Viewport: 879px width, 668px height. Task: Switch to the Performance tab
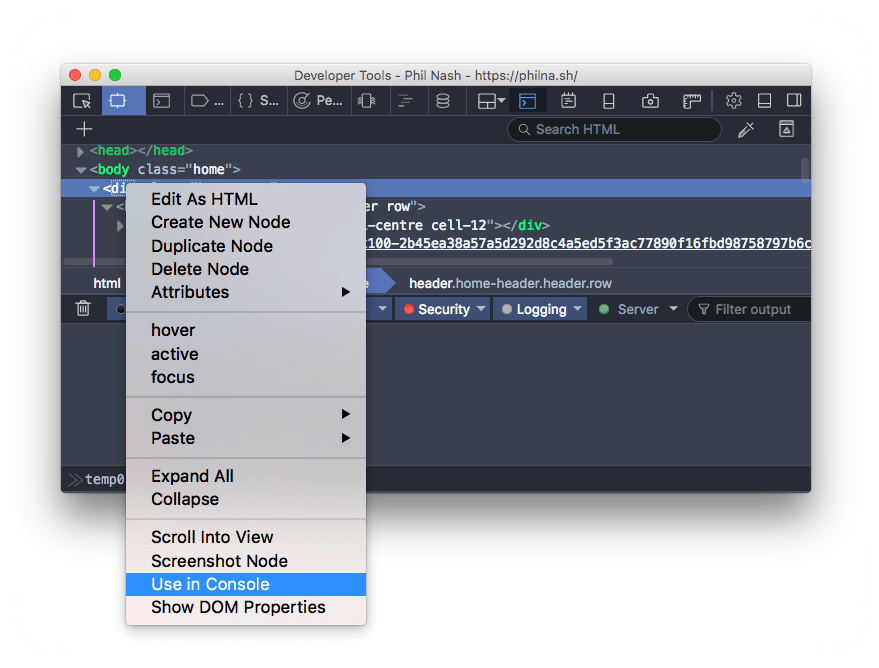pyautogui.click(x=318, y=101)
